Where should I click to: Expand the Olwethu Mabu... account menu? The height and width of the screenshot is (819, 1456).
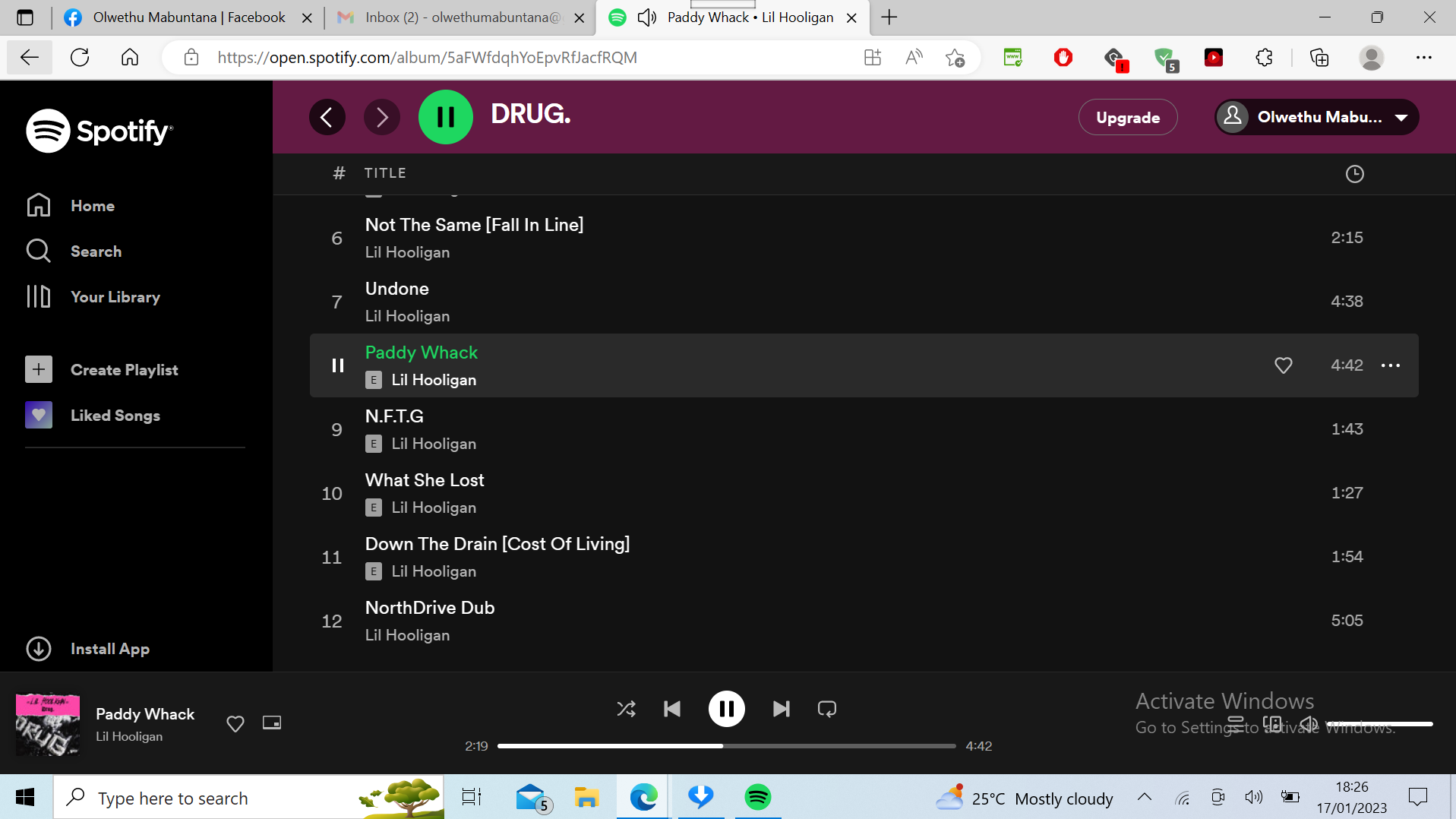(x=1316, y=117)
